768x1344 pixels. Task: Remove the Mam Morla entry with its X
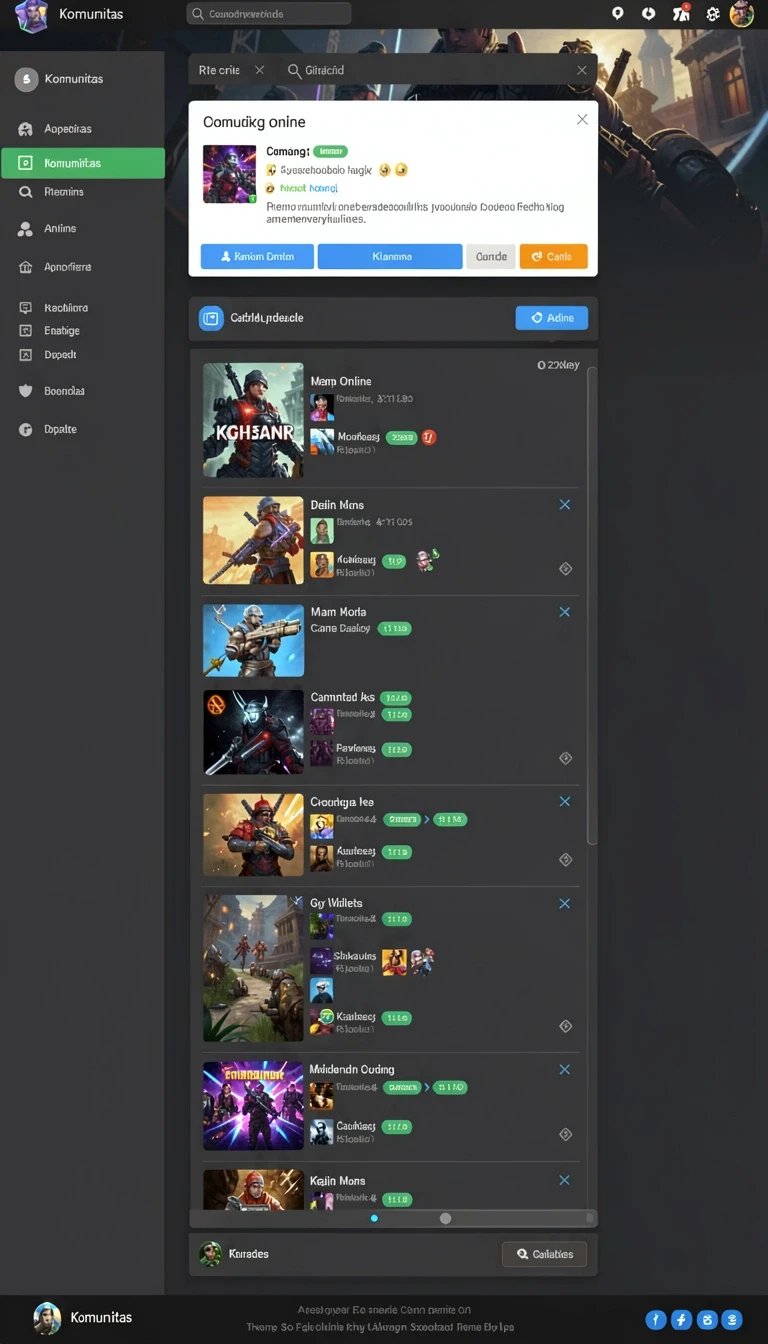pos(565,612)
